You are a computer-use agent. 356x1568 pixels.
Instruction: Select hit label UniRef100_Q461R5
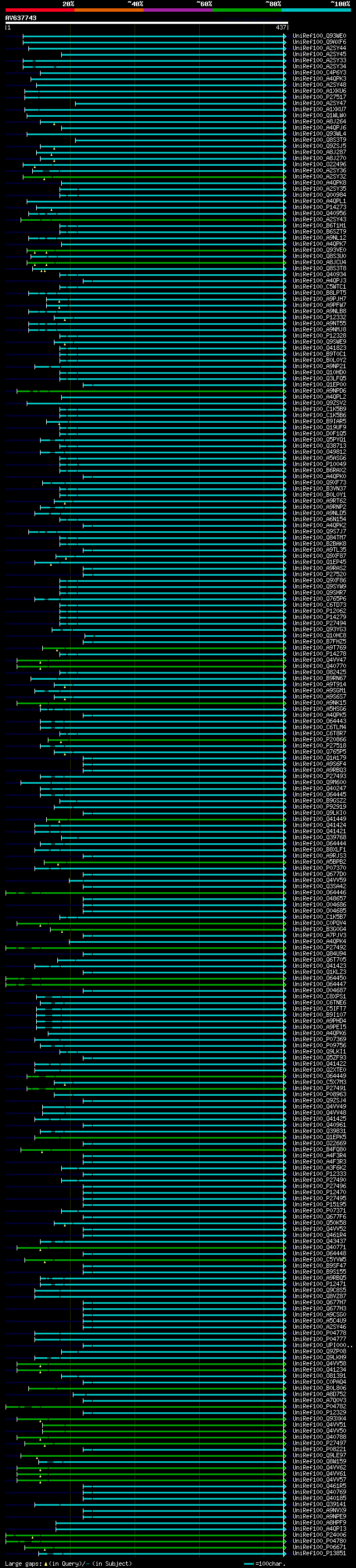[319, 1486]
